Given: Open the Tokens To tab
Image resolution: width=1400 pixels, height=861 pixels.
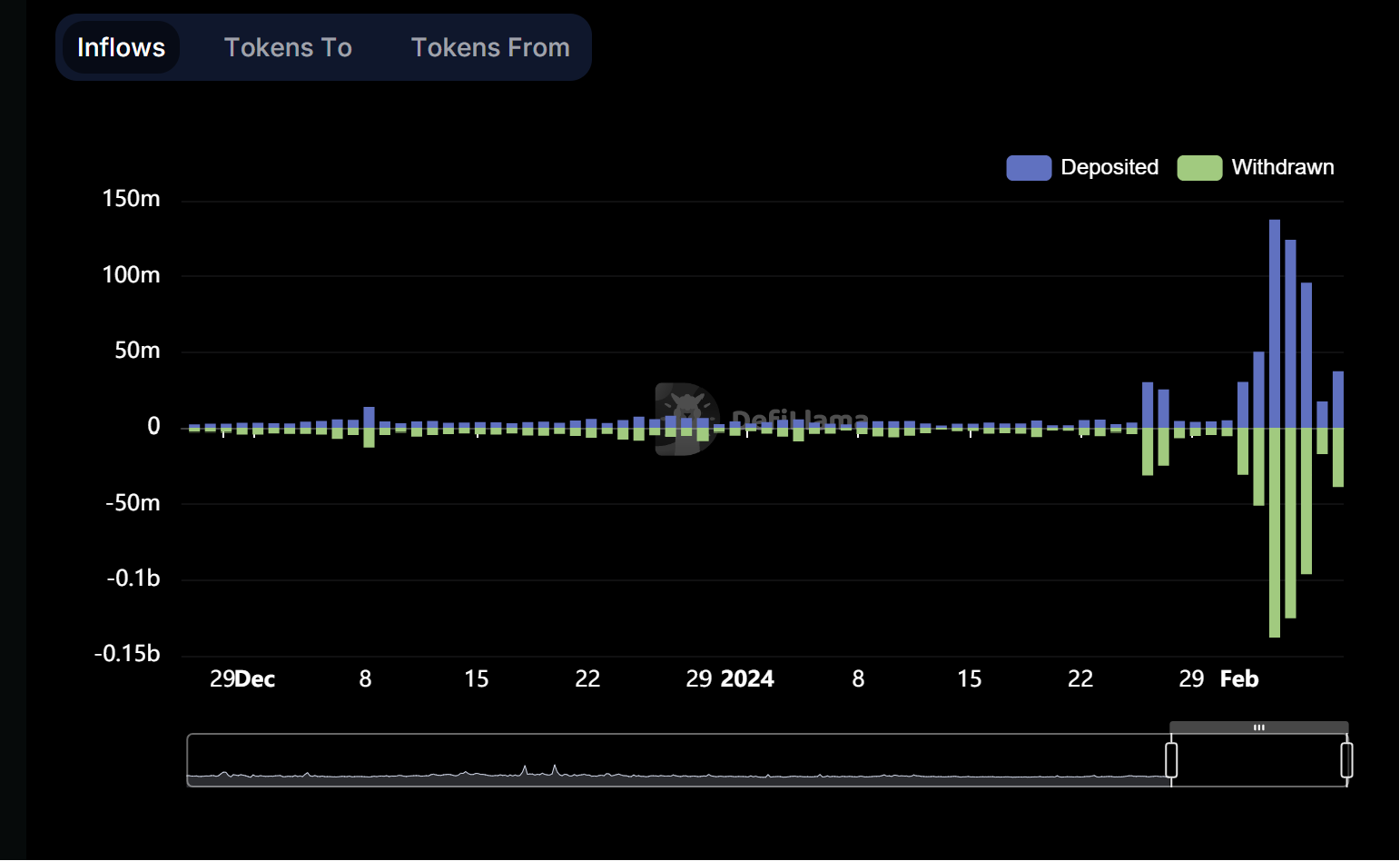Looking at the screenshot, I should [x=288, y=47].
